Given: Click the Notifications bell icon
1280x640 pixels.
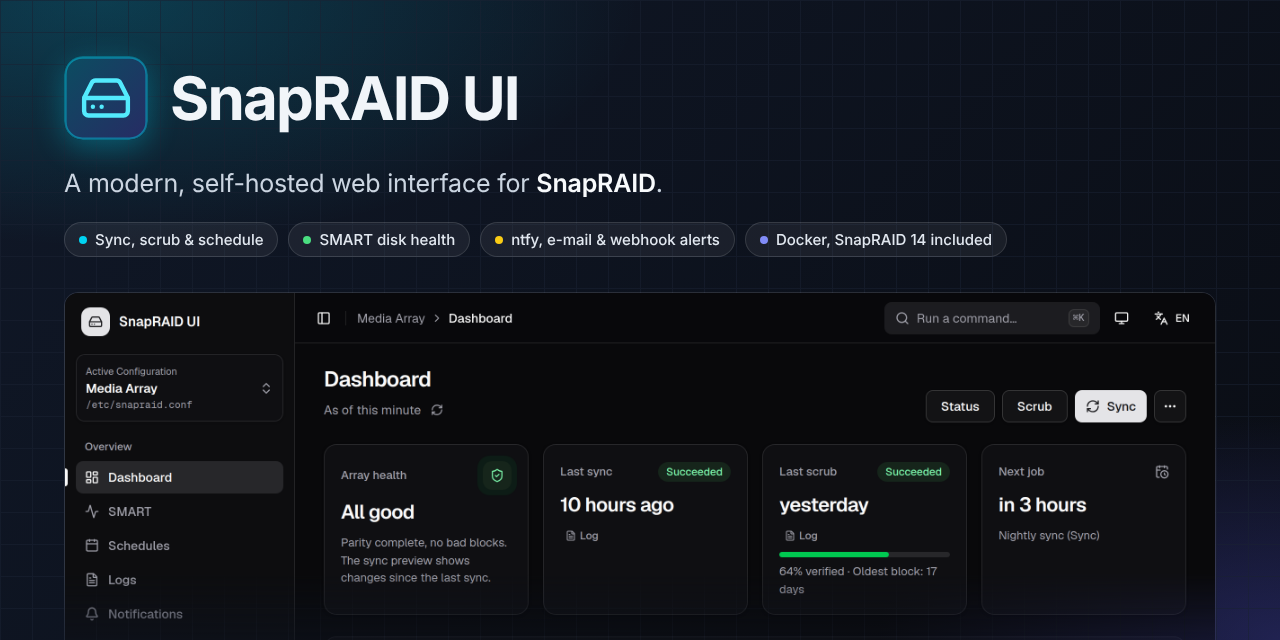Looking at the screenshot, I should pos(92,613).
